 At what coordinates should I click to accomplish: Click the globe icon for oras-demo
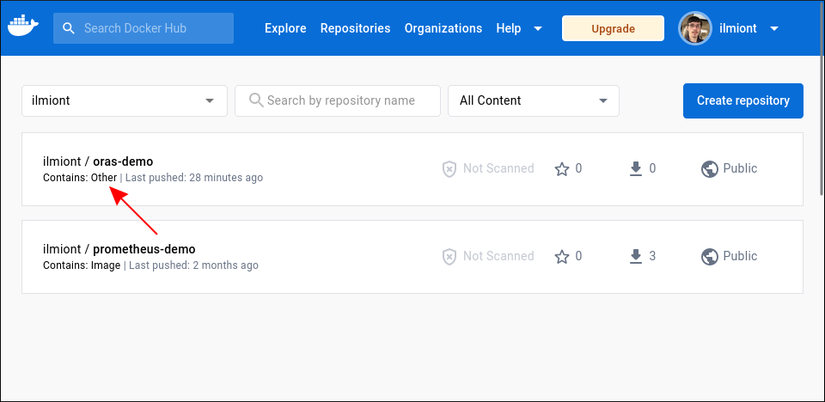click(x=709, y=169)
